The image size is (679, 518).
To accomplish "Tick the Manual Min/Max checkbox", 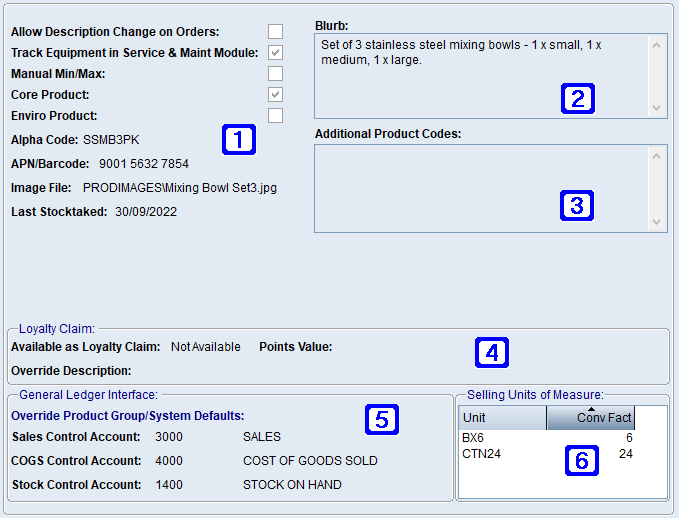I will pos(275,74).
